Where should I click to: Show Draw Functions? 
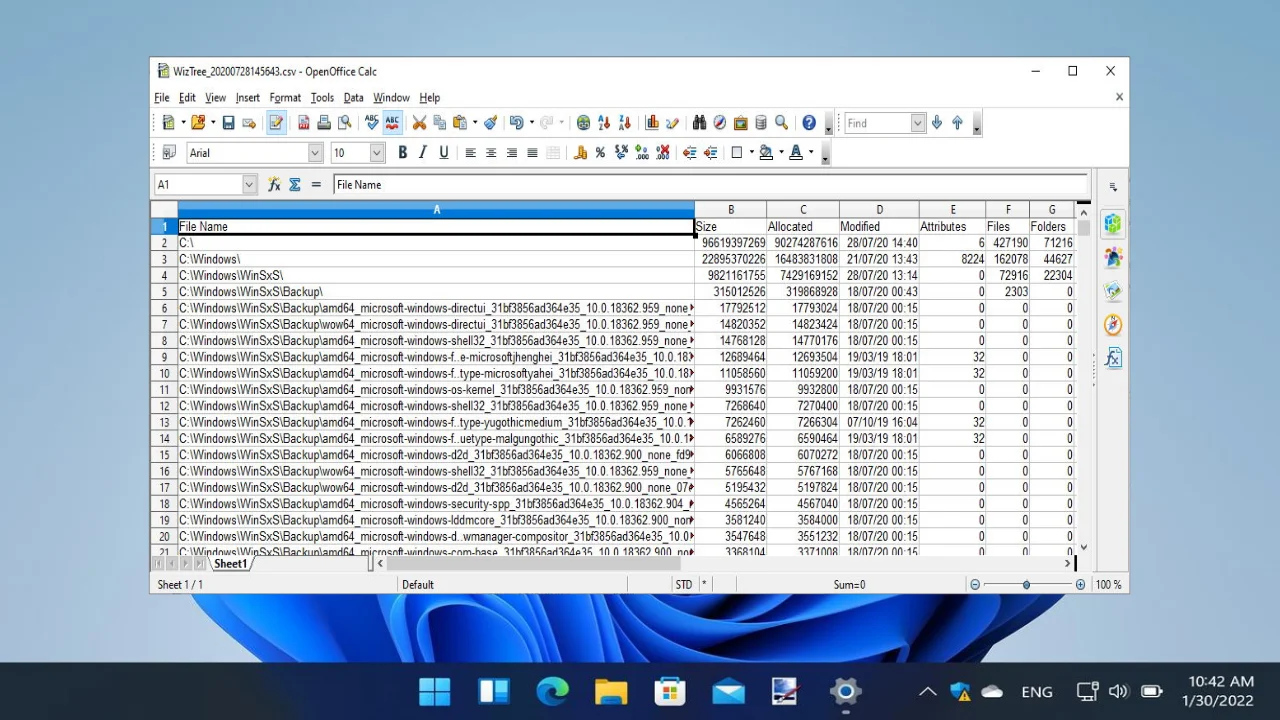tap(672, 123)
